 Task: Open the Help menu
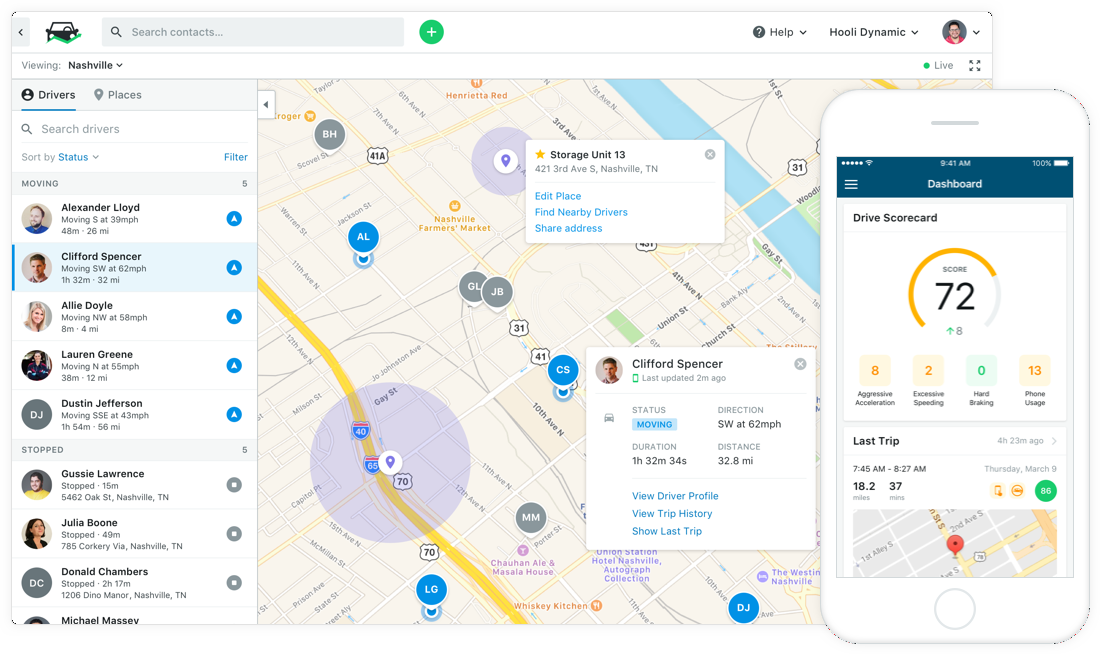tap(779, 32)
